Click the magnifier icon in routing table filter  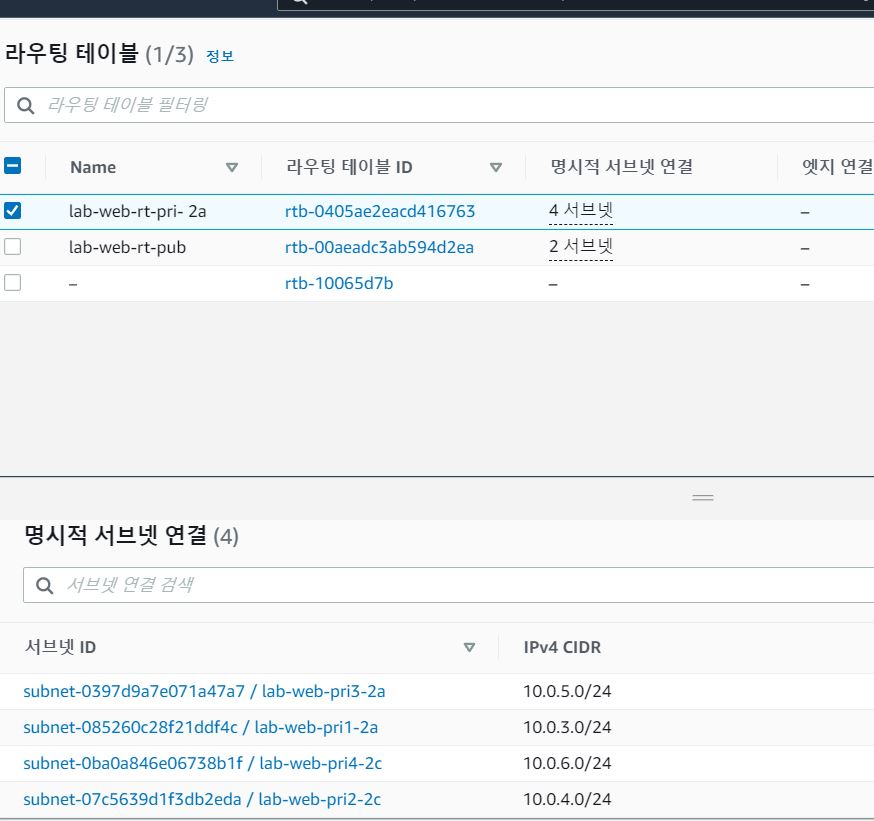click(x=26, y=105)
